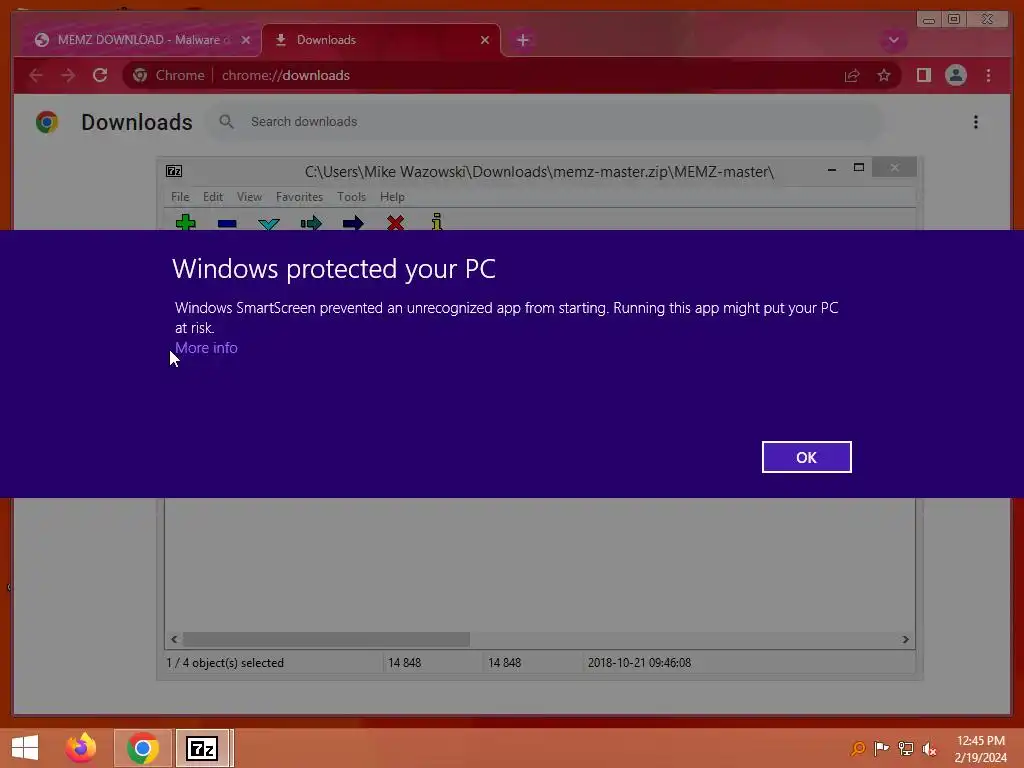
Task: Open the 7-Zip File menu
Action: [180, 197]
